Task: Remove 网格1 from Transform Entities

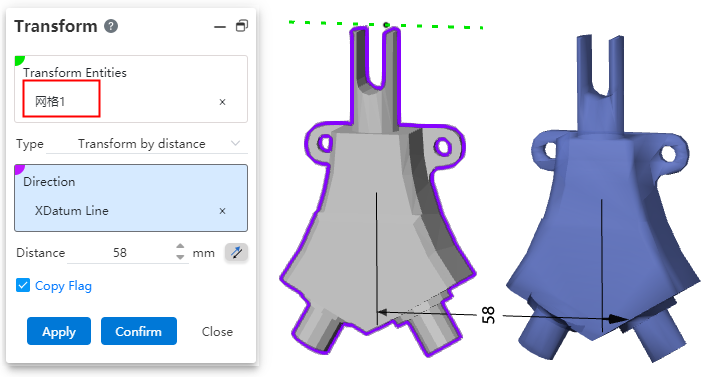Action: [222, 102]
